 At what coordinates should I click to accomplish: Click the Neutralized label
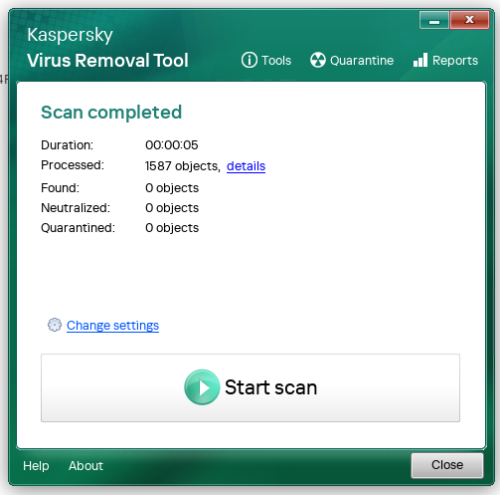pos(75,208)
